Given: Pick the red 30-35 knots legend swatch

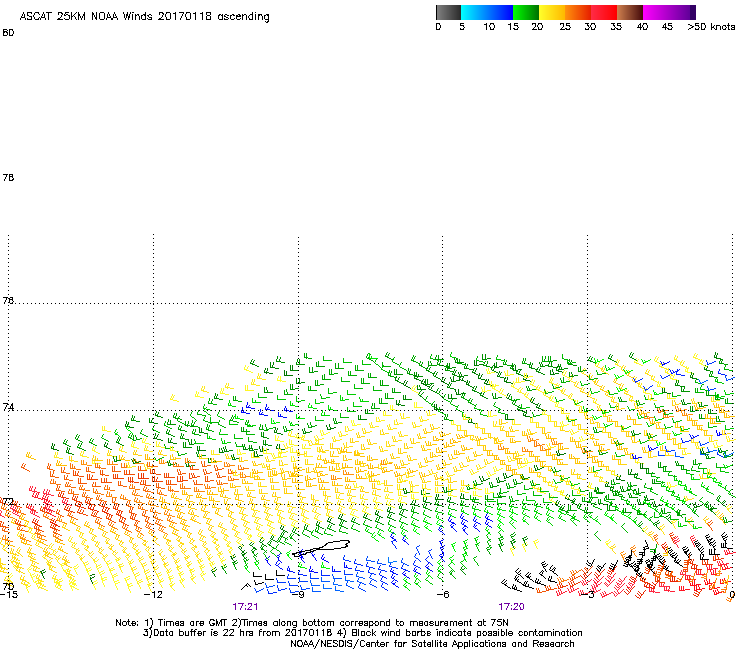Looking at the screenshot, I should (604, 12).
